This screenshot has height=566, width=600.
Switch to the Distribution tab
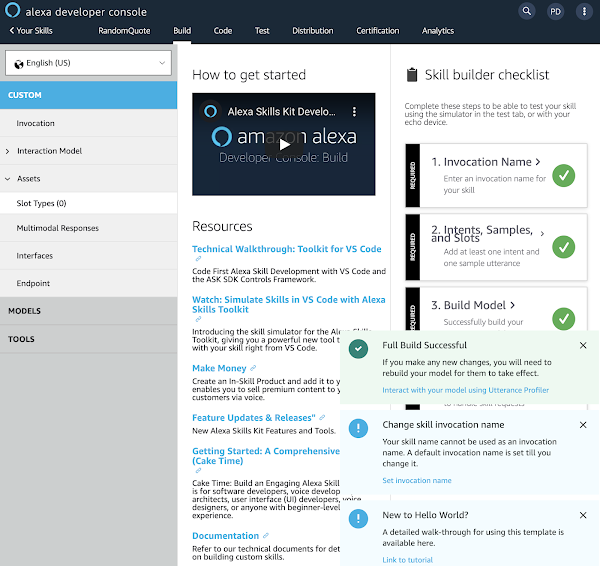(x=313, y=31)
